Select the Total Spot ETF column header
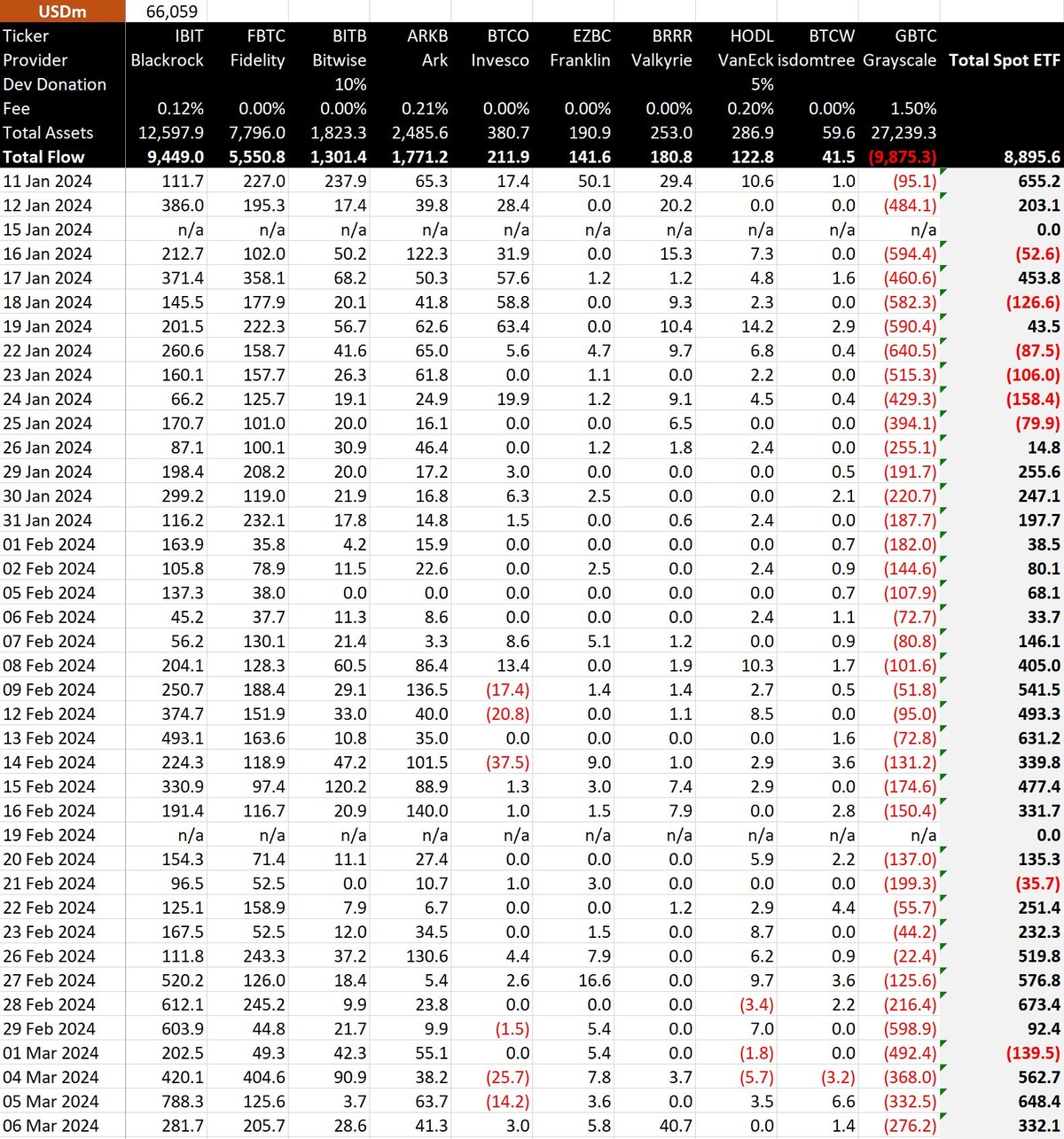This screenshot has height=1139, width=1064. click(x=1004, y=60)
